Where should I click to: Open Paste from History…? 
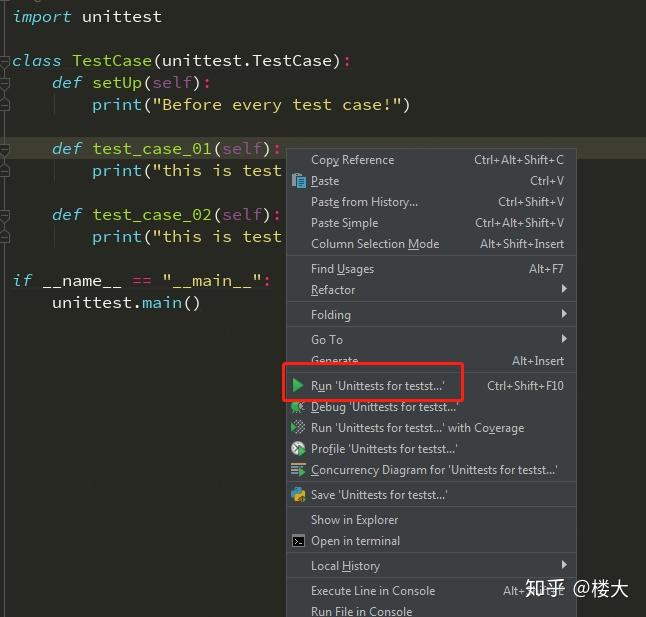(x=431, y=202)
